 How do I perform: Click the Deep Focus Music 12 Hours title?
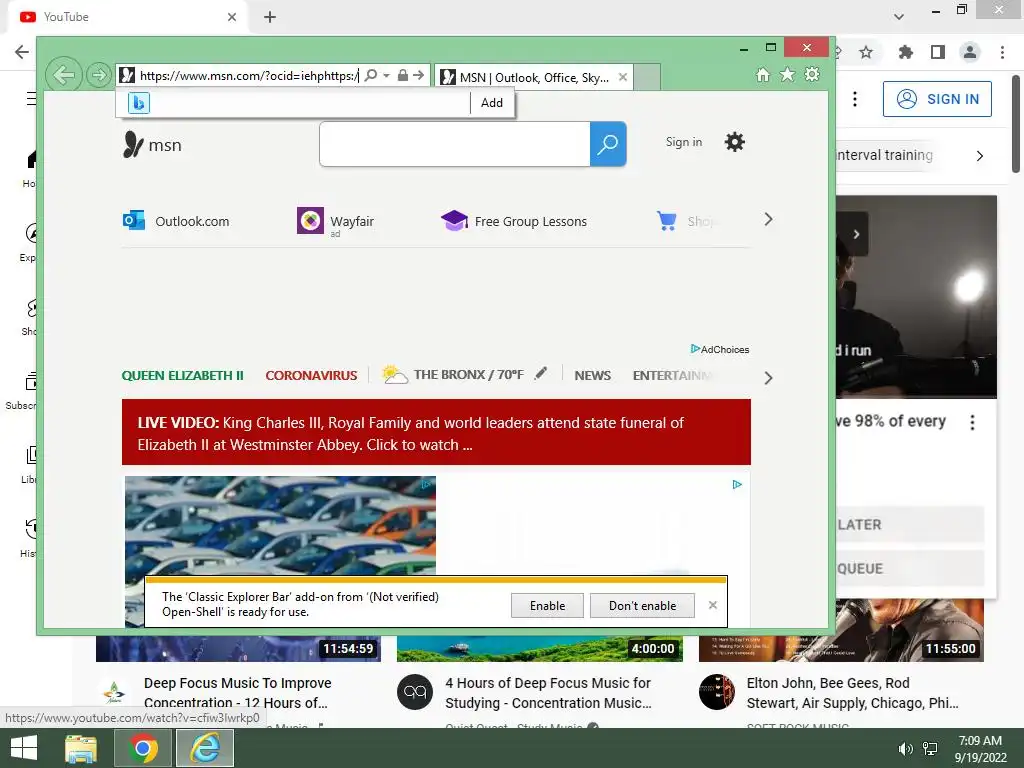(x=237, y=692)
